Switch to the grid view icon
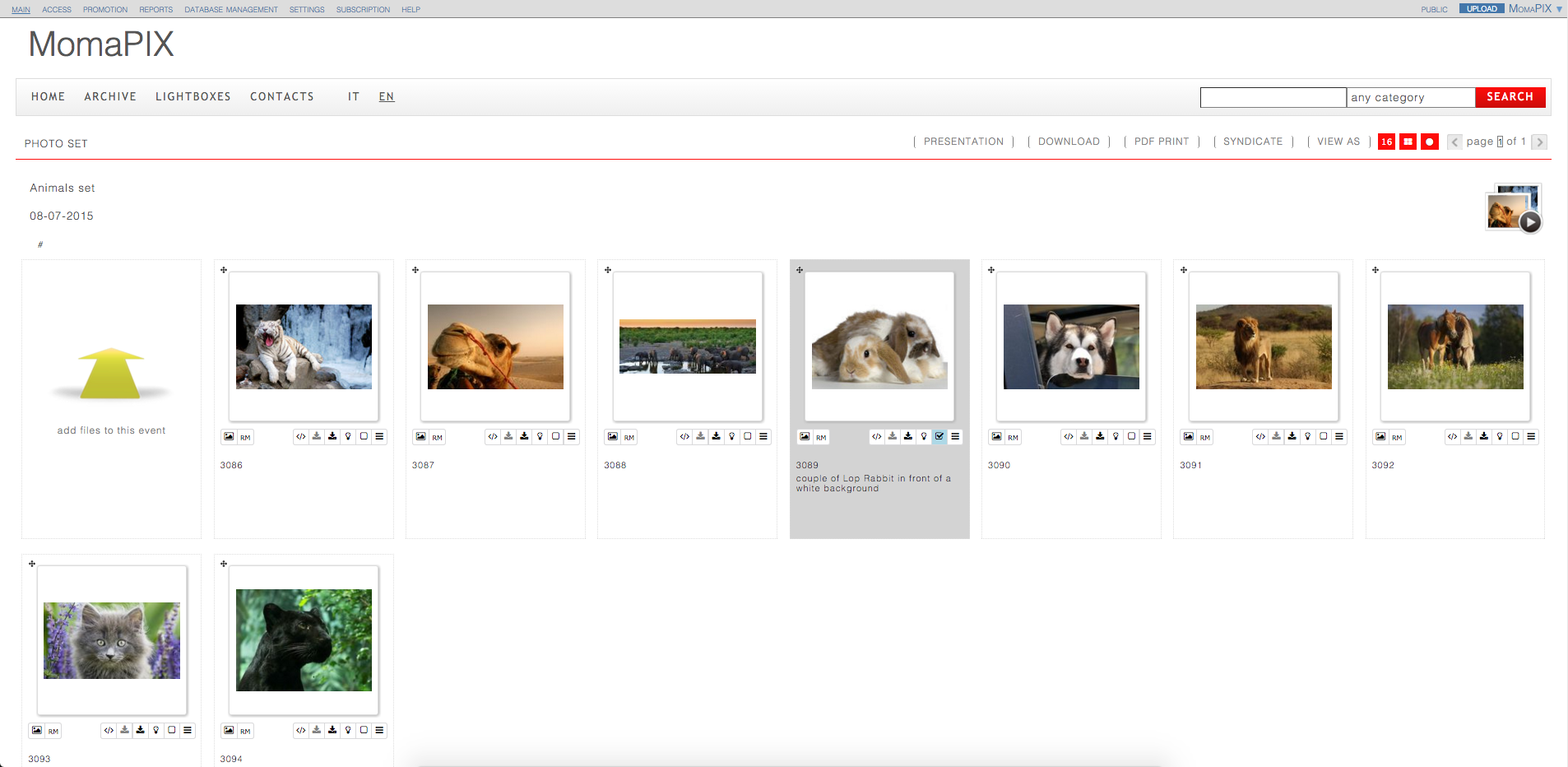Image resolution: width=1568 pixels, height=767 pixels. click(1408, 142)
